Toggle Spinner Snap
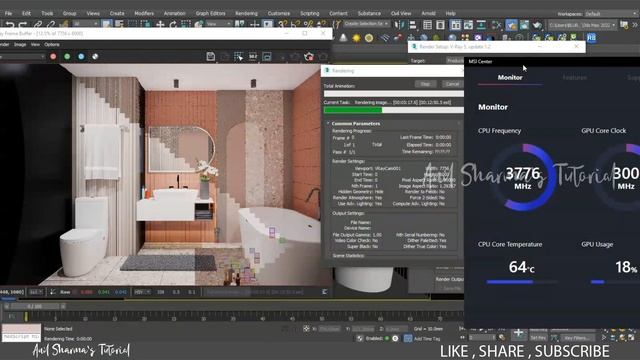 click(322, 24)
